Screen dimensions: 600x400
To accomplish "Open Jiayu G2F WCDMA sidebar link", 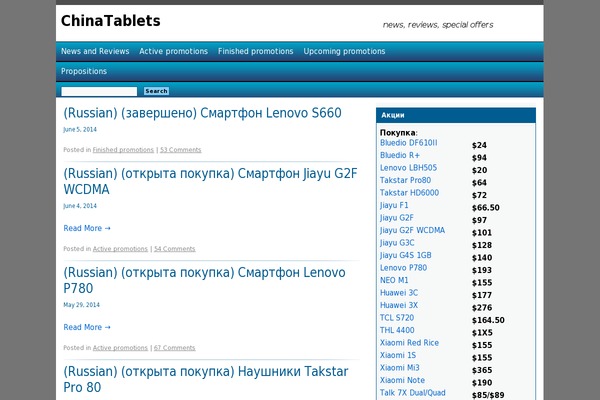I will coord(412,230).
